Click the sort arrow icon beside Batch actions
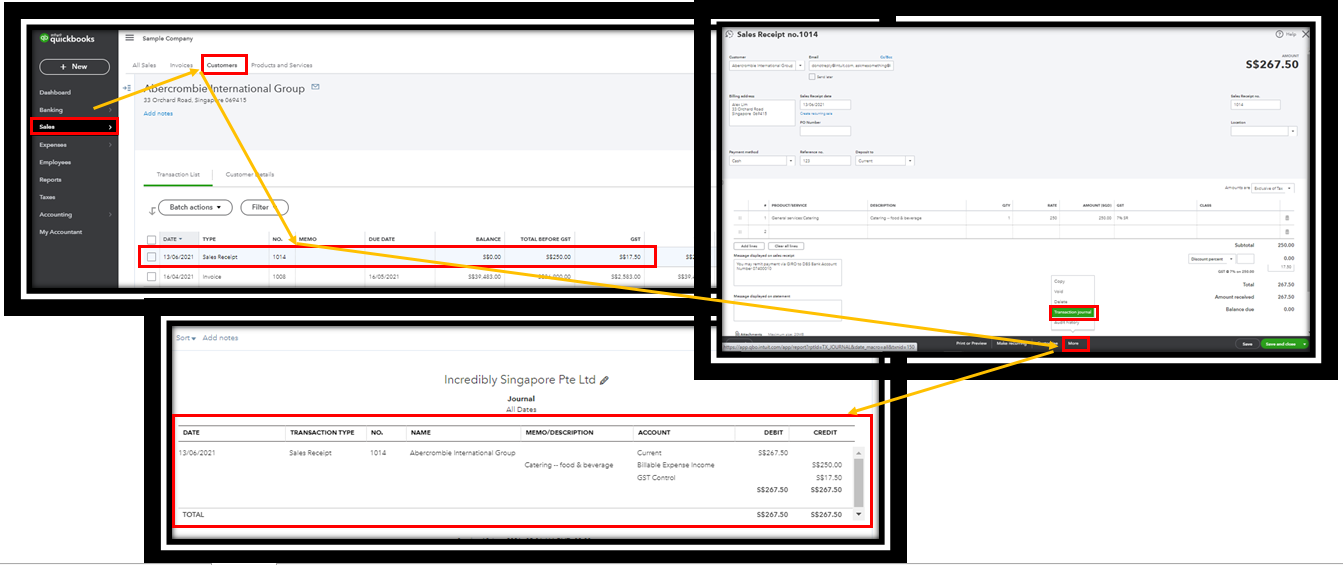The height and width of the screenshot is (565, 1343). point(152,209)
